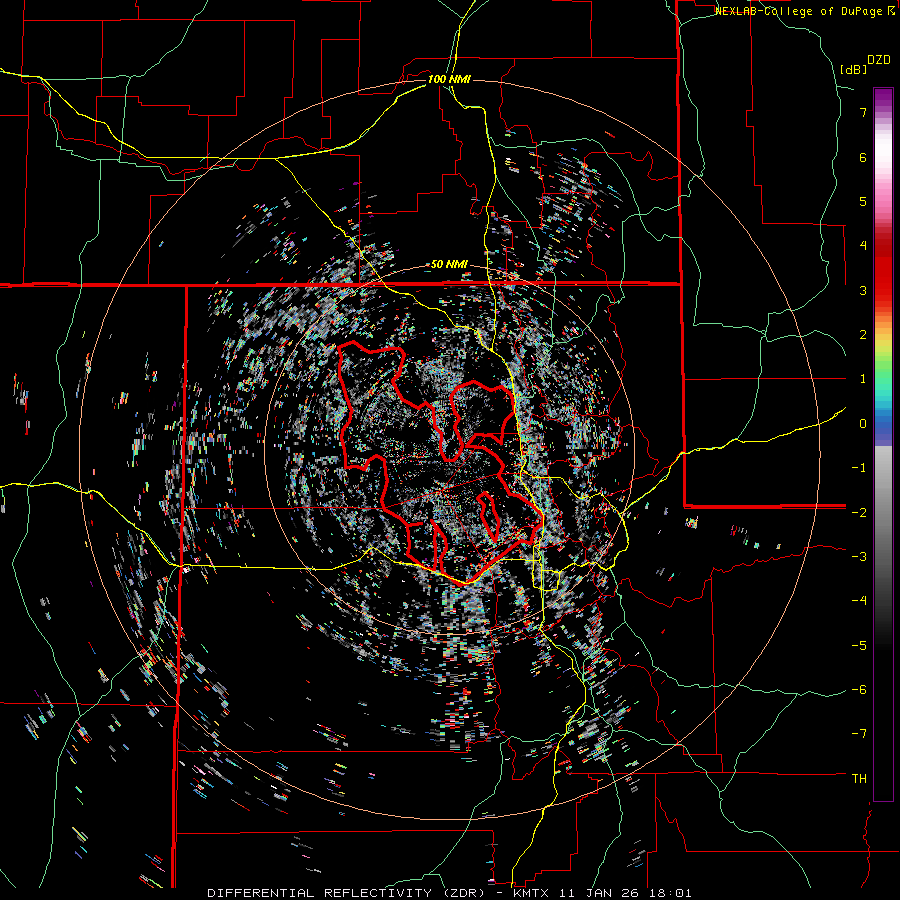Click the ZDR color scale bar

click(883, 444)
